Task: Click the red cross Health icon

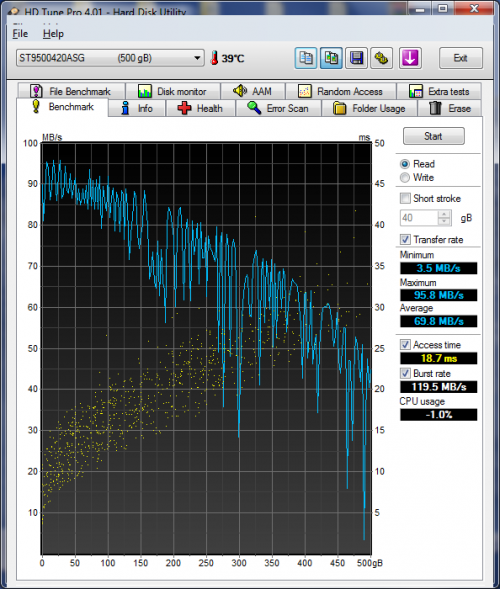Action: pos(184,108)
